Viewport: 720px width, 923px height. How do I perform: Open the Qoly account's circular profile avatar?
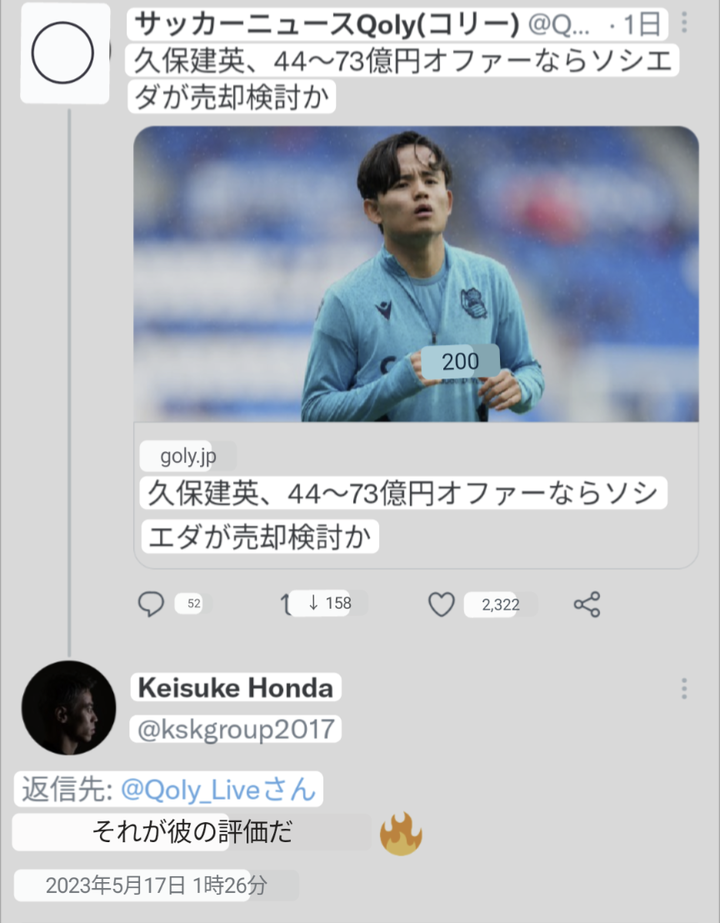tap(63, 54)
